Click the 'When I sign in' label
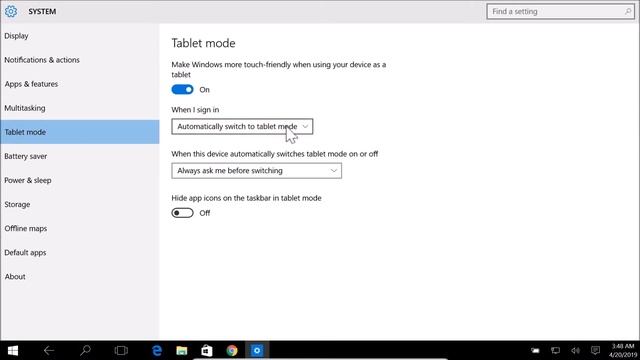 pyautogui.click(x=195, y=109)
